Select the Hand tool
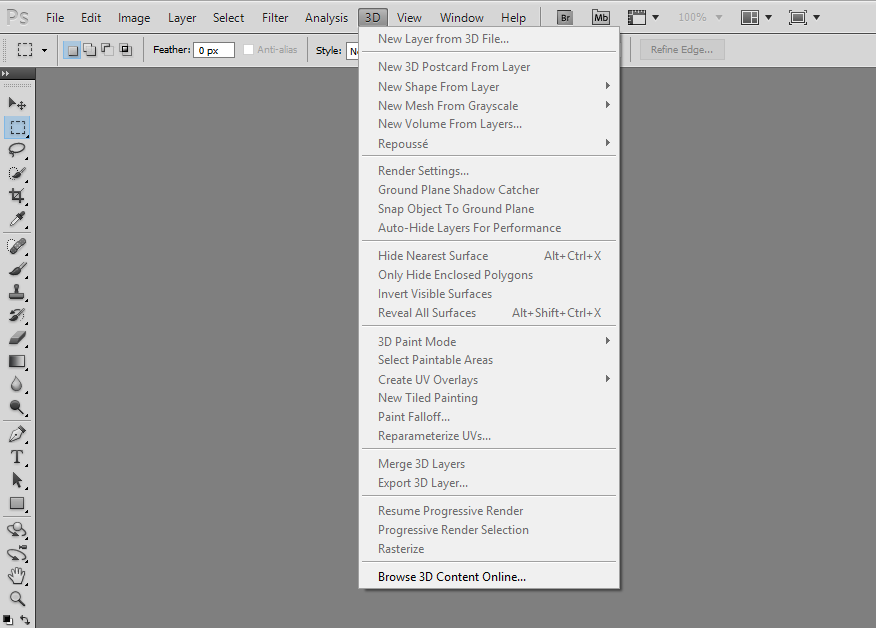Image resolution: width=876 pixels, height=628 pixels. coord(17,576)
